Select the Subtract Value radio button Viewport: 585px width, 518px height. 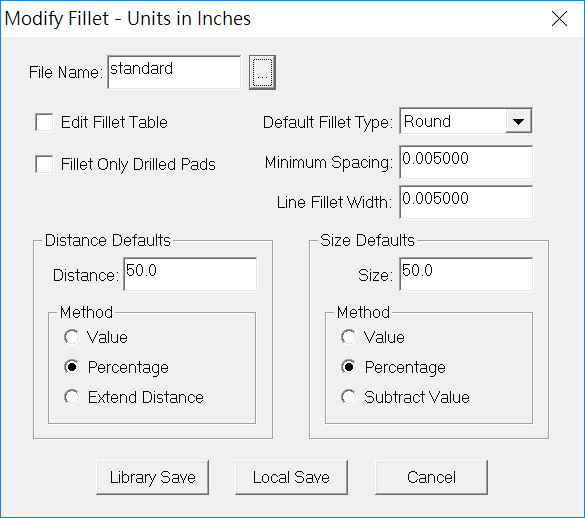[348, 397]
